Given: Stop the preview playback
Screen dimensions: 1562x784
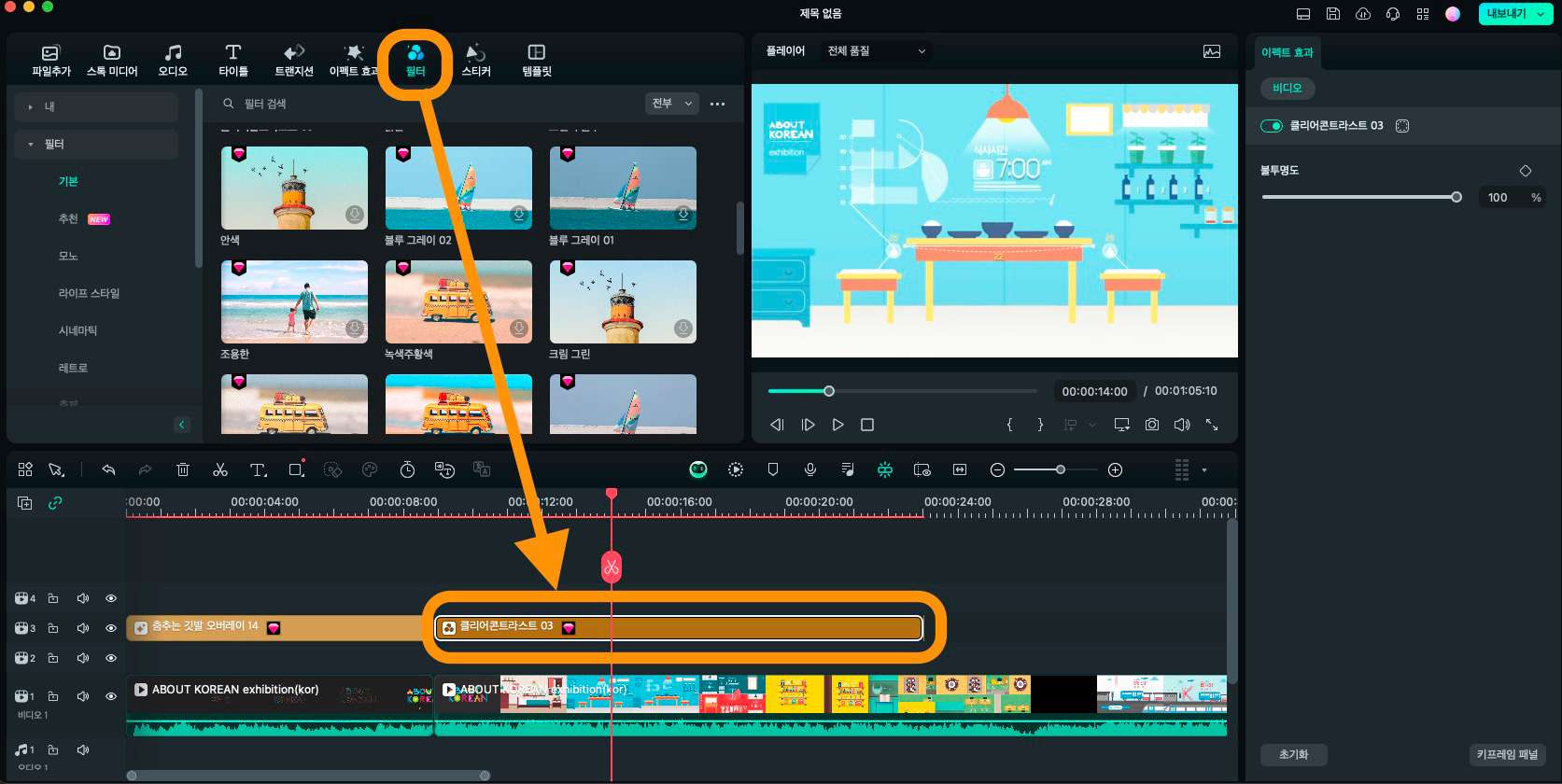Looking at the screenshot, I should point(867,425).
